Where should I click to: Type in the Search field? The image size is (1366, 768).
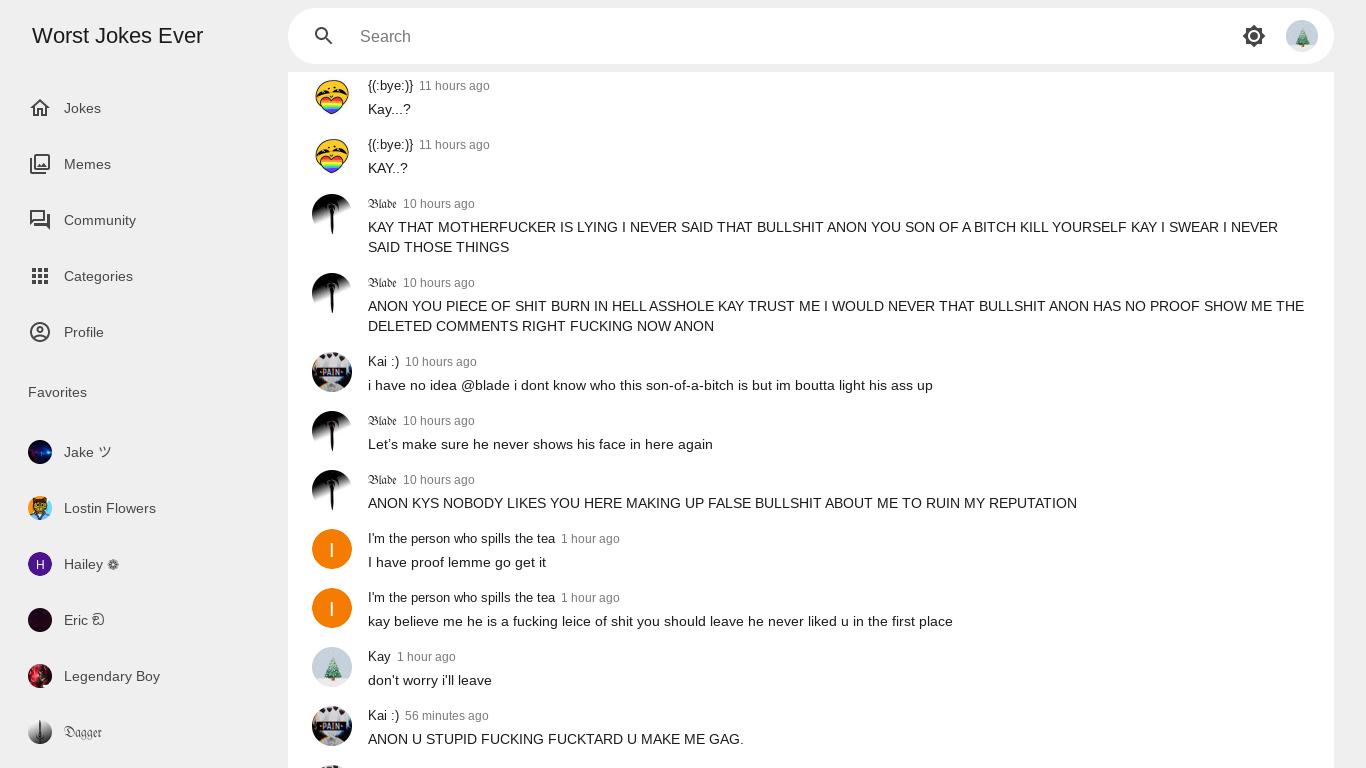780,36
